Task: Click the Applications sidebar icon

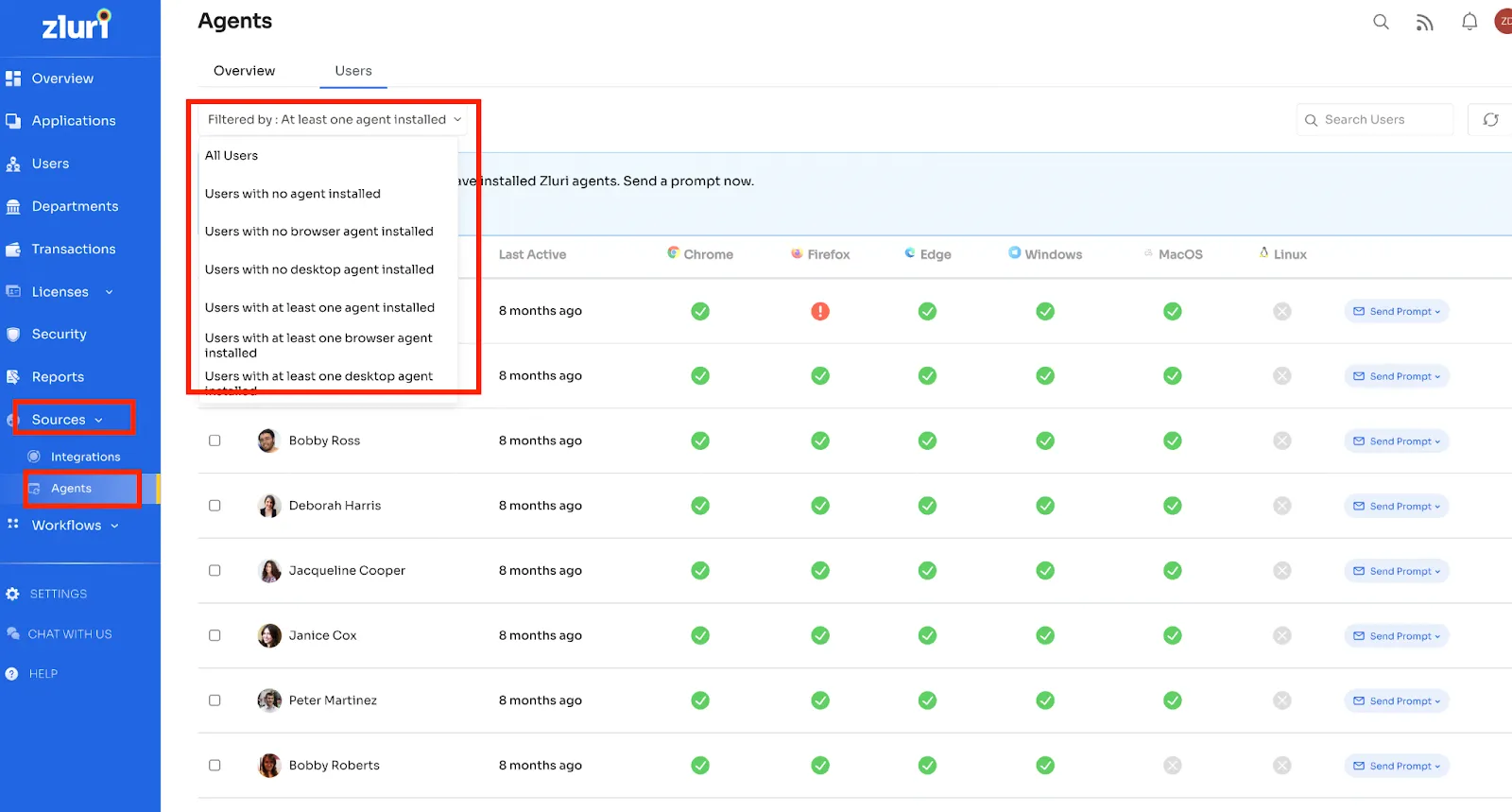Action: pyautogui.click(x=13, y=121)
